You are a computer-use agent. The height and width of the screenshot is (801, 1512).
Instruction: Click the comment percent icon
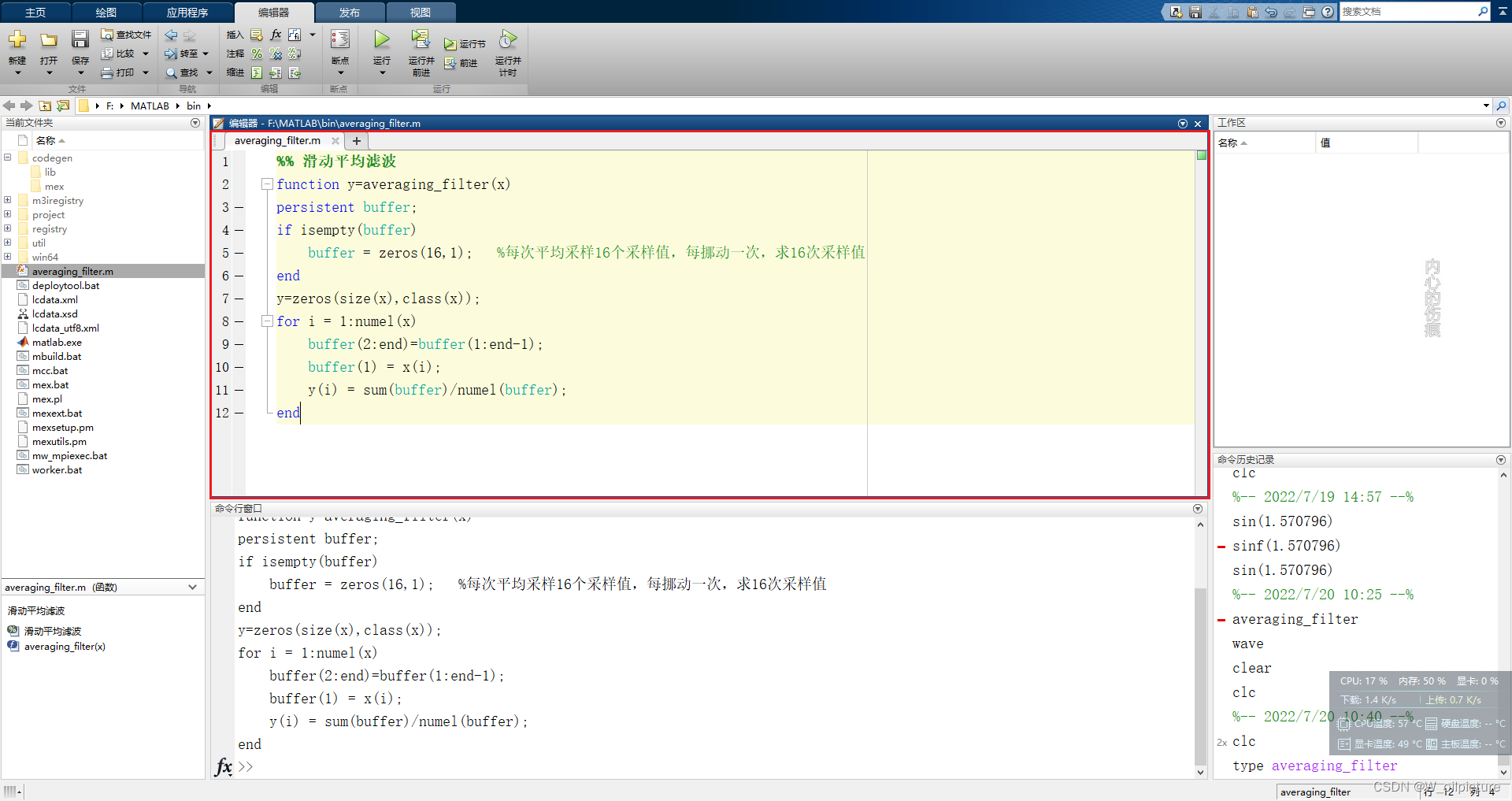257,54
